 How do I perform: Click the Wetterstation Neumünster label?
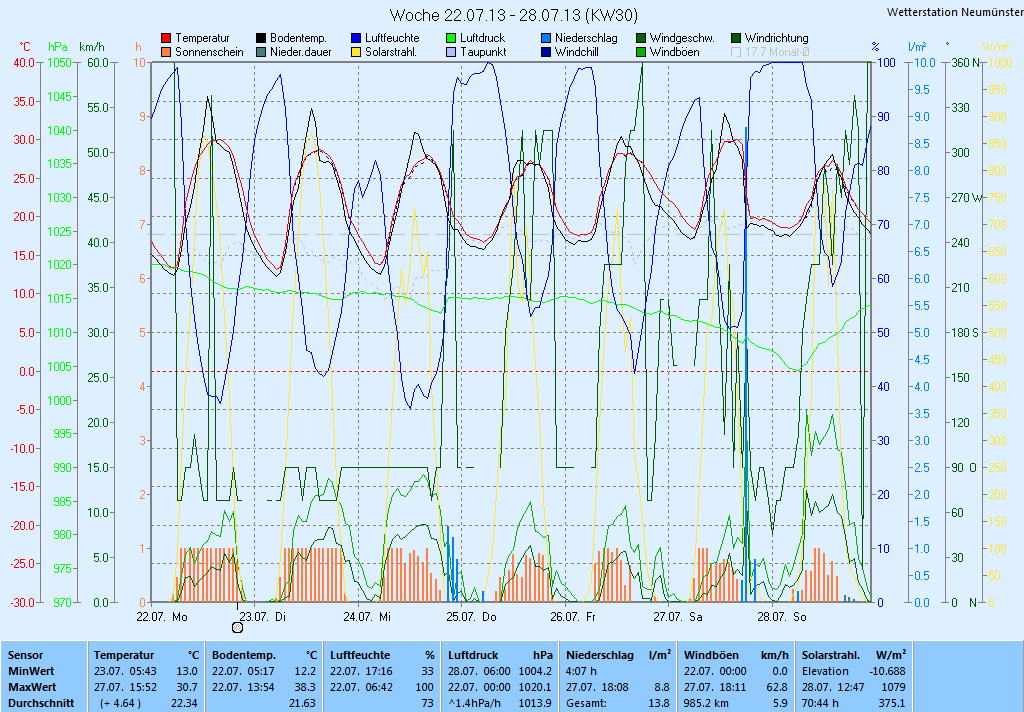955,12
